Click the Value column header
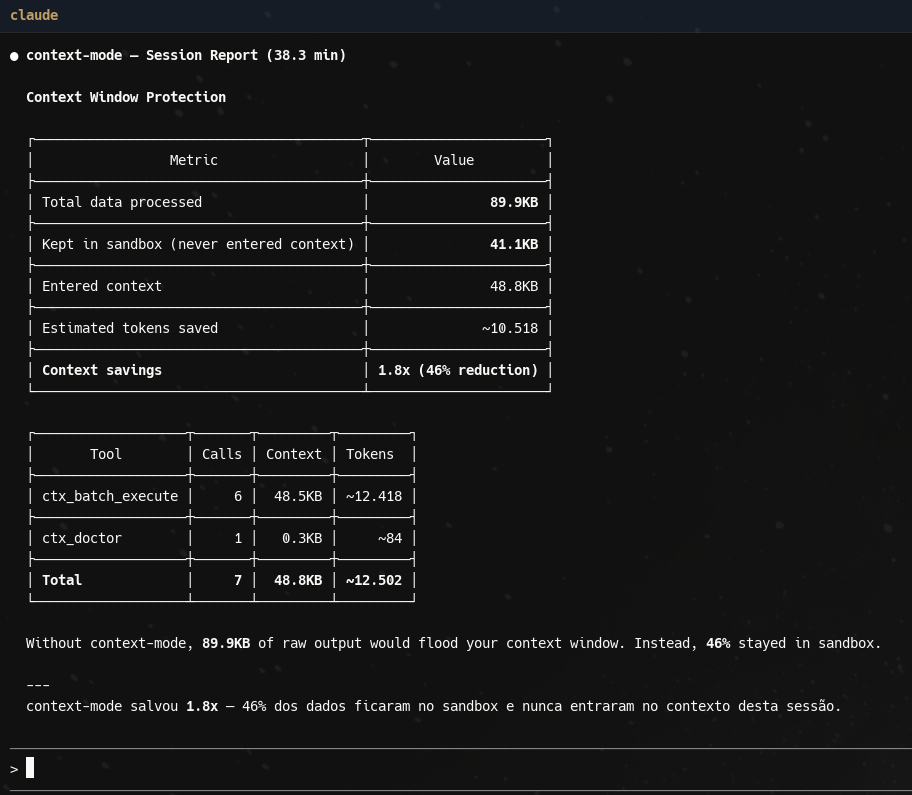 point(453,160)
